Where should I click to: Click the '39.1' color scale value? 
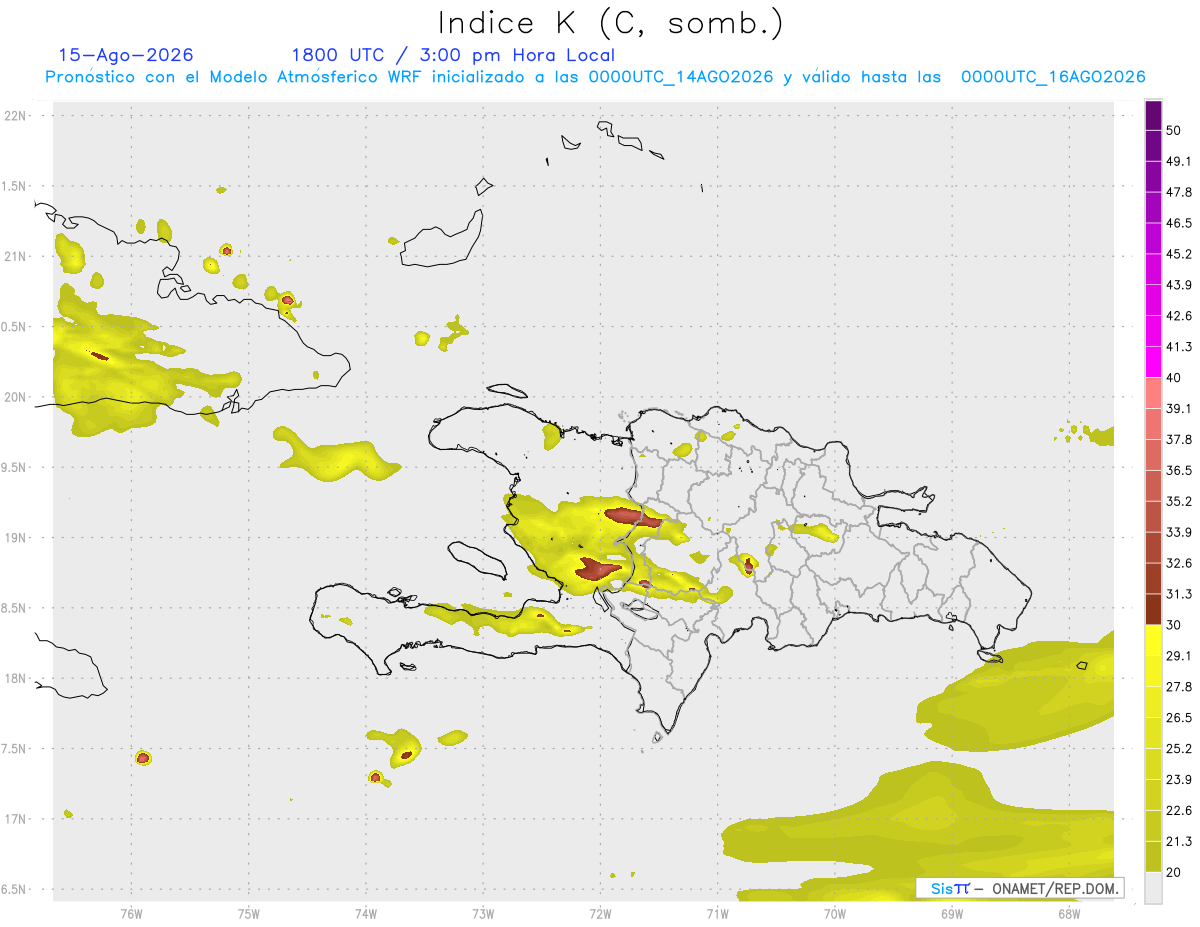pyautogui.click(x=1178, y=408)
